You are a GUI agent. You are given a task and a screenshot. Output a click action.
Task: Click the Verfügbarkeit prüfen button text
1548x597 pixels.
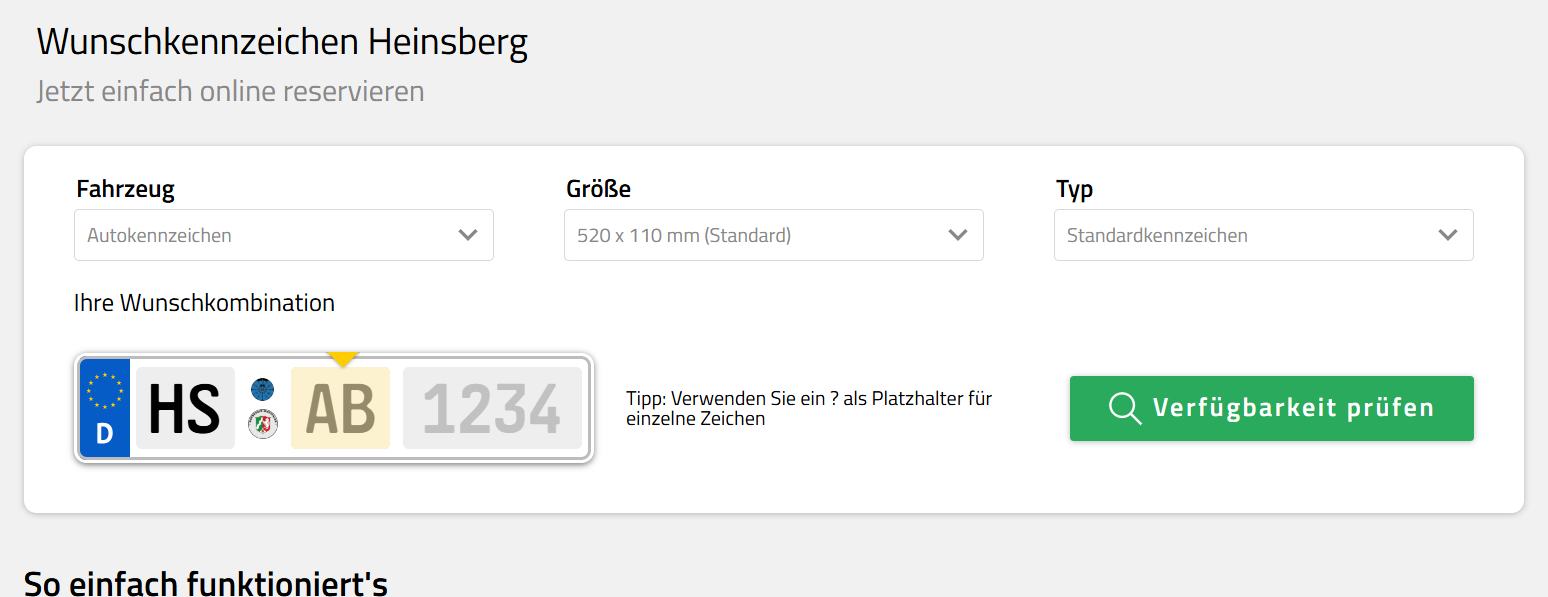(1294, 408)
